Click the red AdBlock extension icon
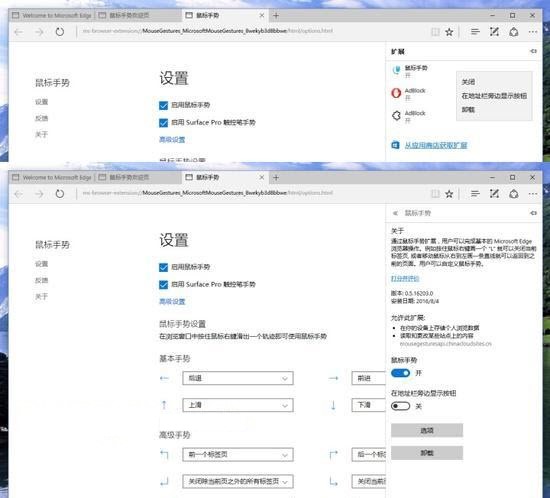550x498 pixels. point(396,93)
